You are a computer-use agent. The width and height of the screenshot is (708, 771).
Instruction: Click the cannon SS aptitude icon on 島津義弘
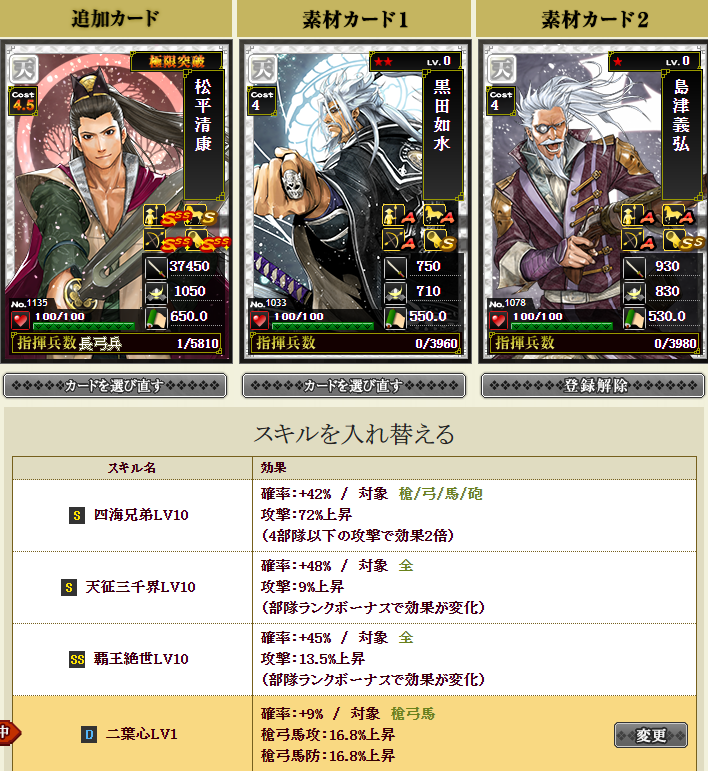click(683, 240)
